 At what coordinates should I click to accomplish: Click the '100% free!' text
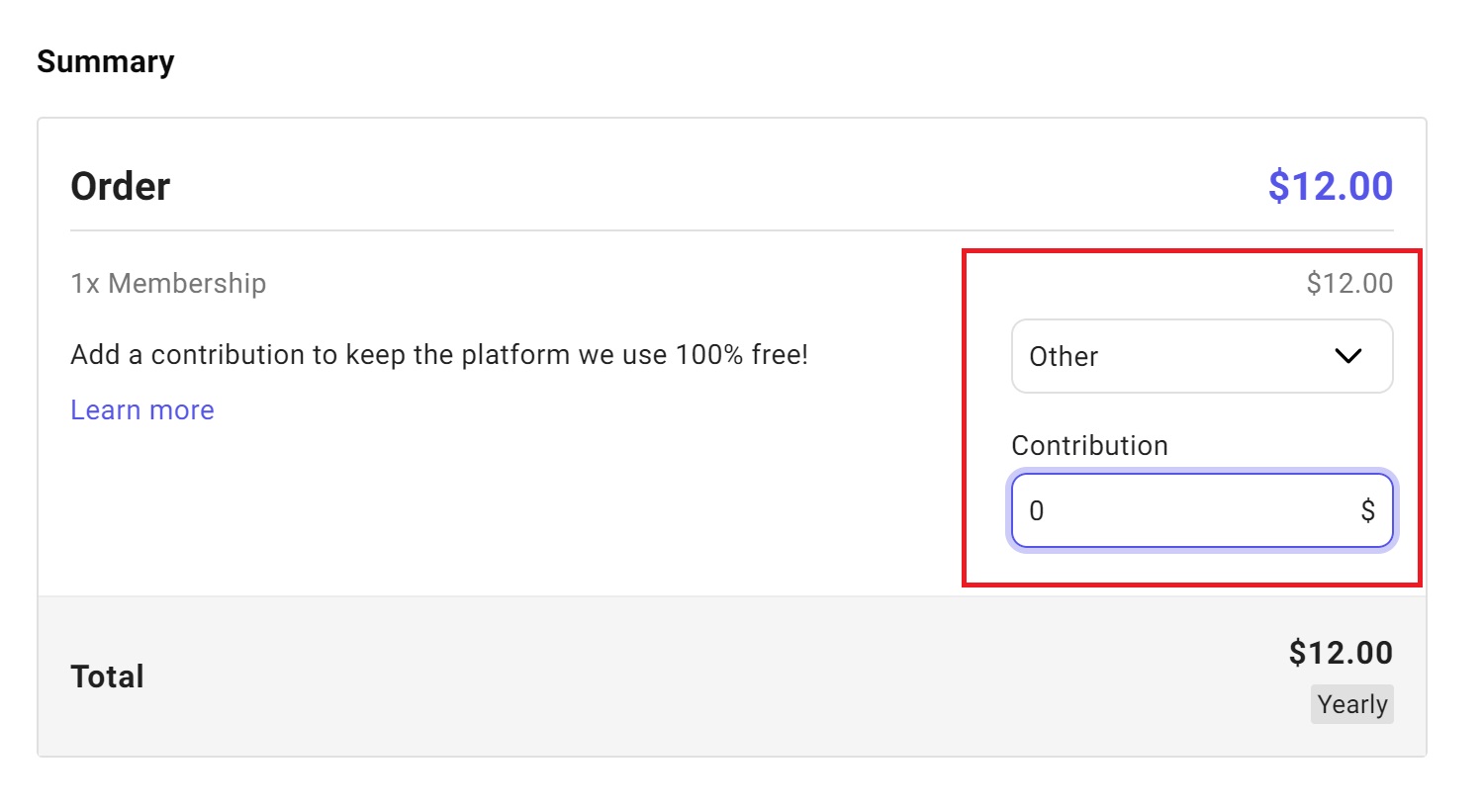point(742,355)
